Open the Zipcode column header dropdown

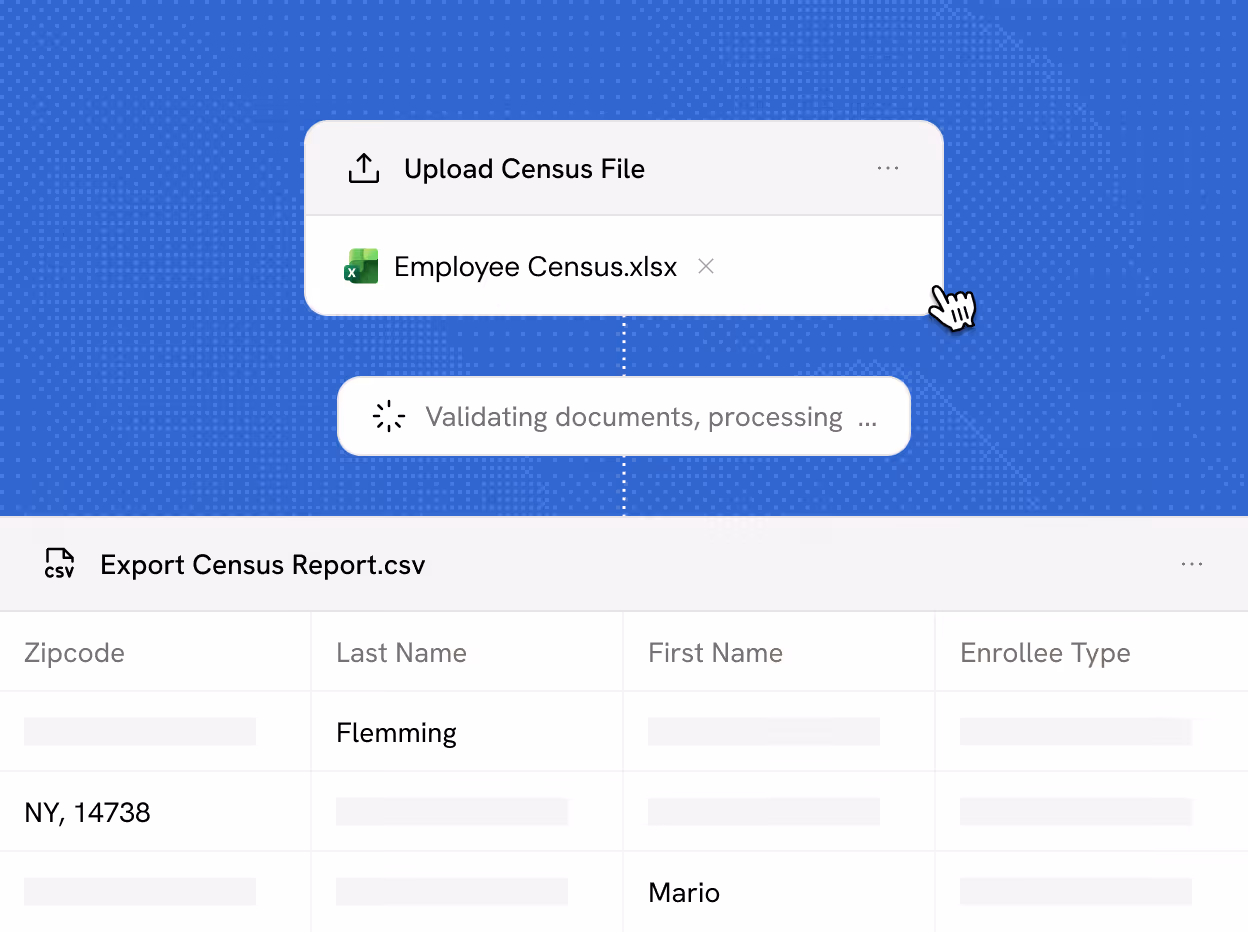pyautogui.click(x=74, y=652)
